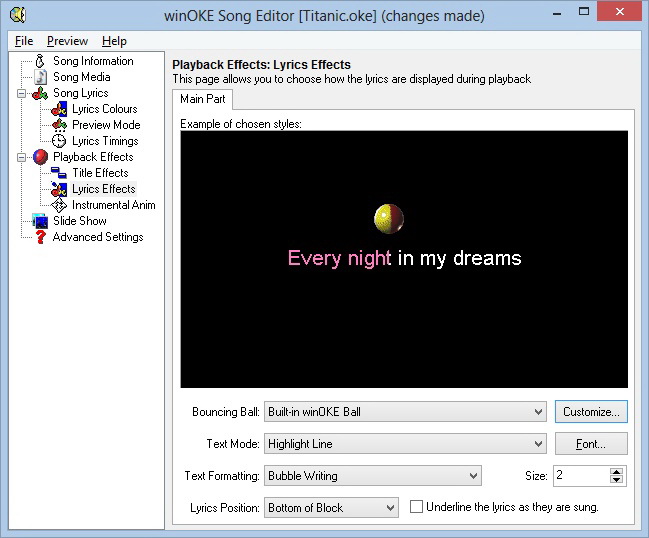The image size is (649, 538).
Task: Click the Song Media music note icon
Action: pos(40,77)
